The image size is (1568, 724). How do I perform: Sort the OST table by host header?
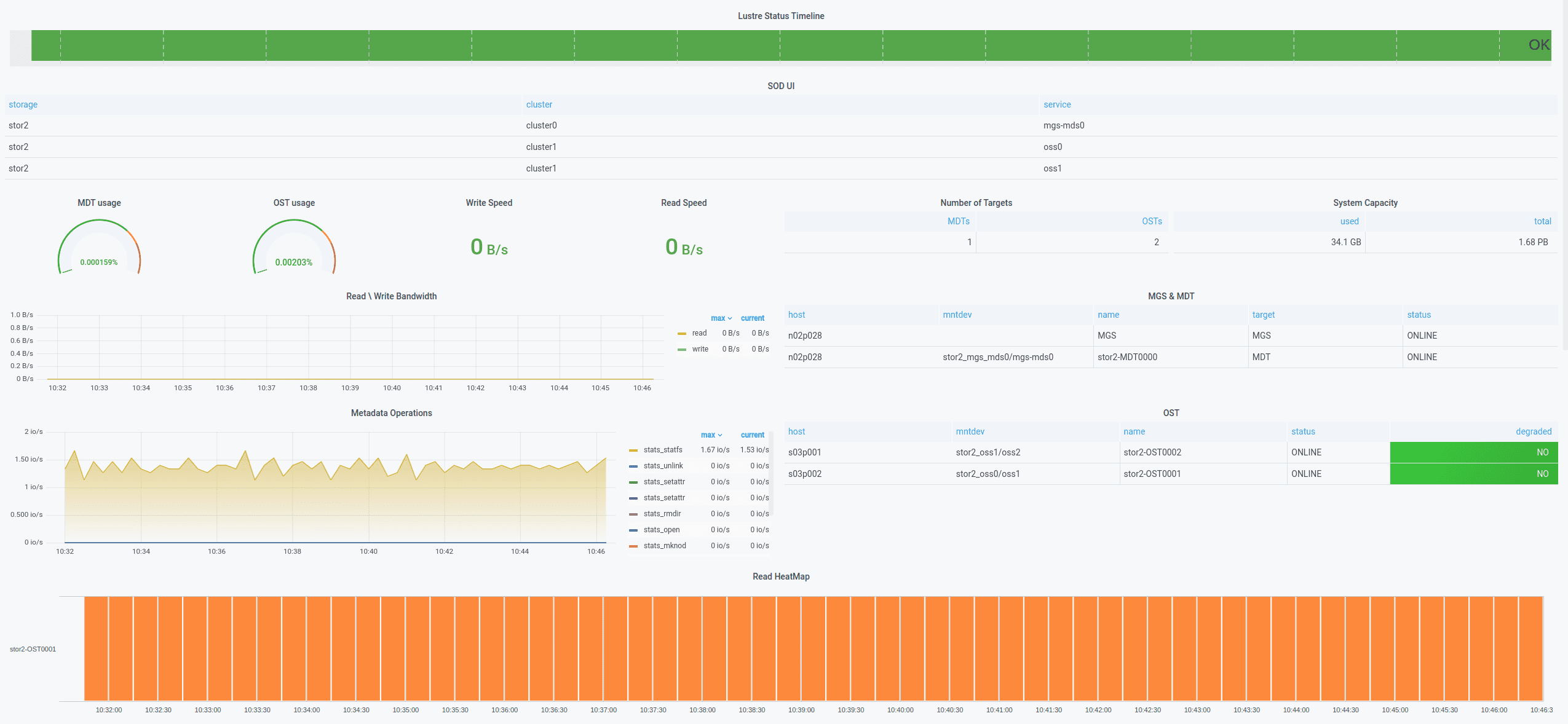796,431
